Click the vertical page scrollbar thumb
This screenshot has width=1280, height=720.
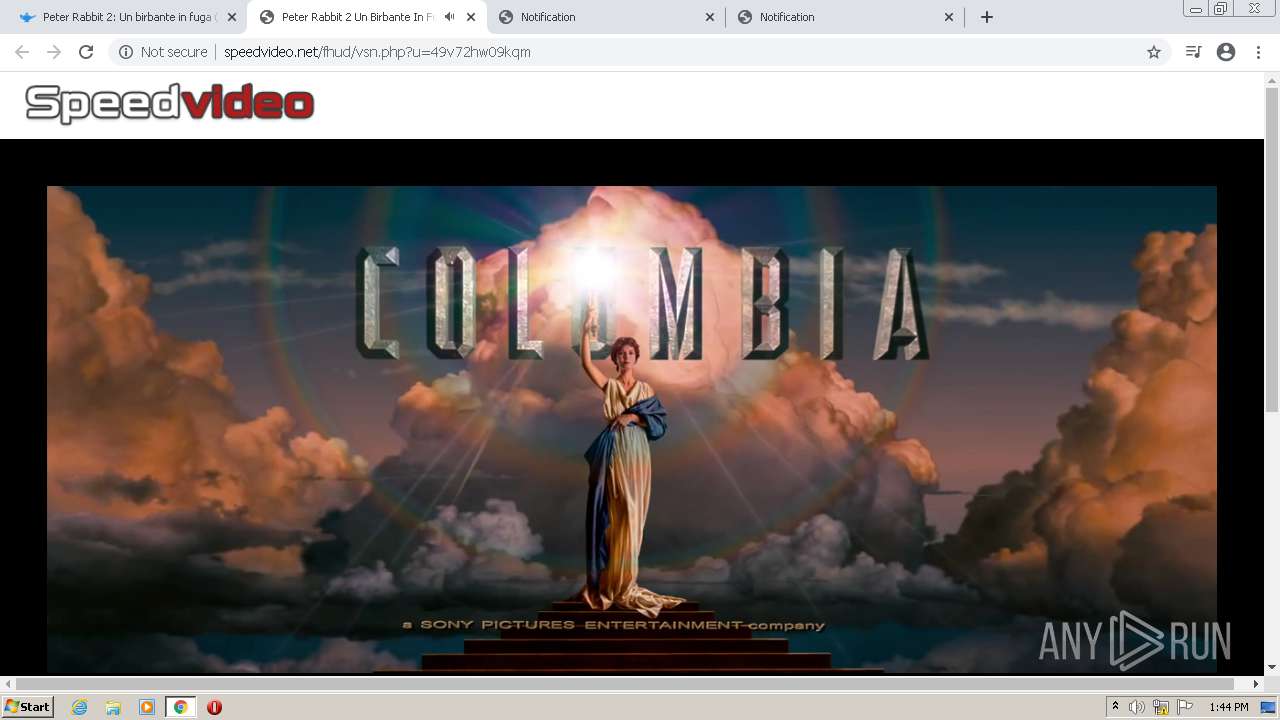click(x=1272, y=250)
